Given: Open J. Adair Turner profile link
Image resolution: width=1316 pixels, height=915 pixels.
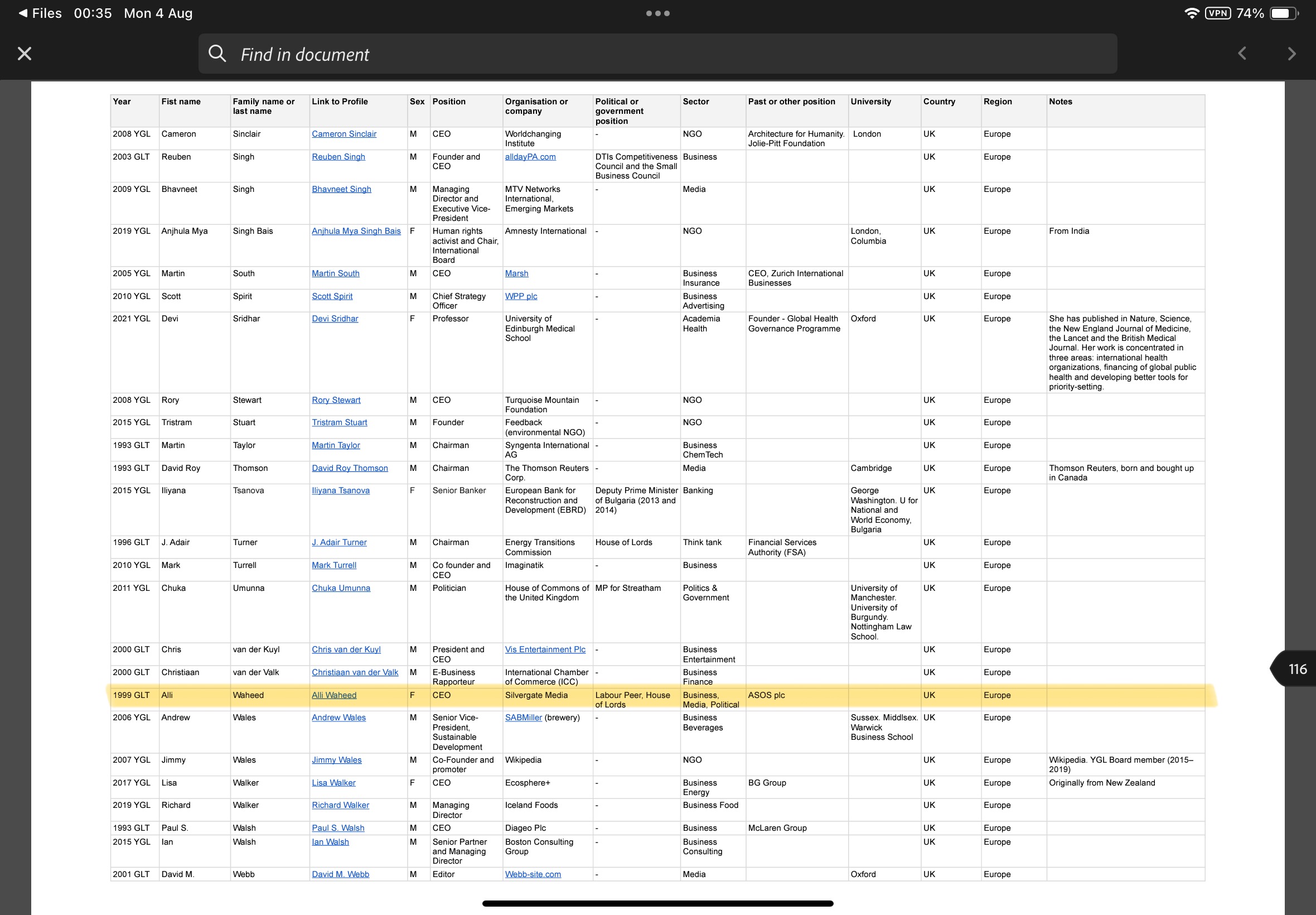Looking at the screenshot, I should pyautogui.click(x=339, y=542).
